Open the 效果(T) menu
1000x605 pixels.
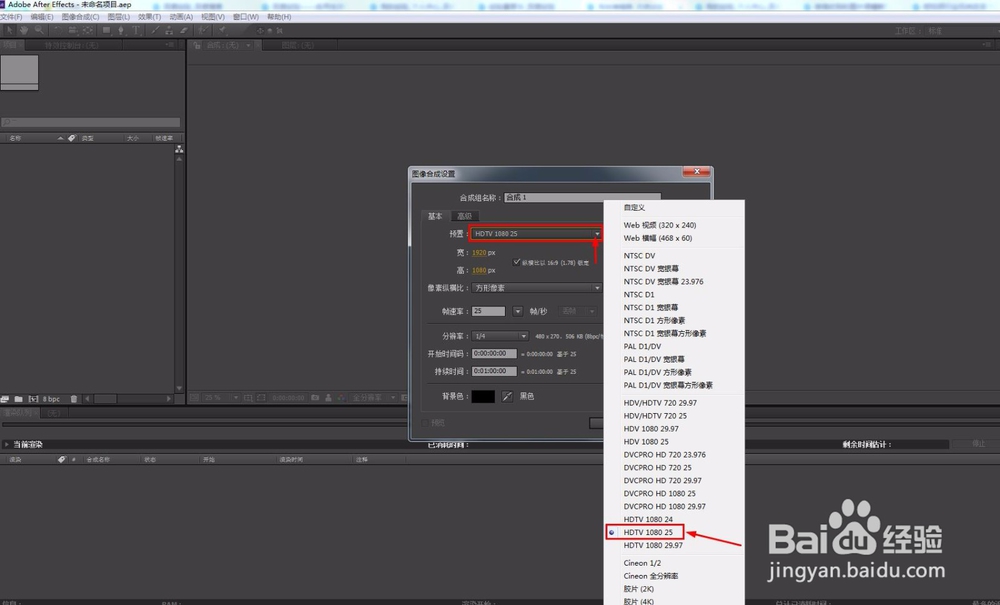click(x=149, y=17)
